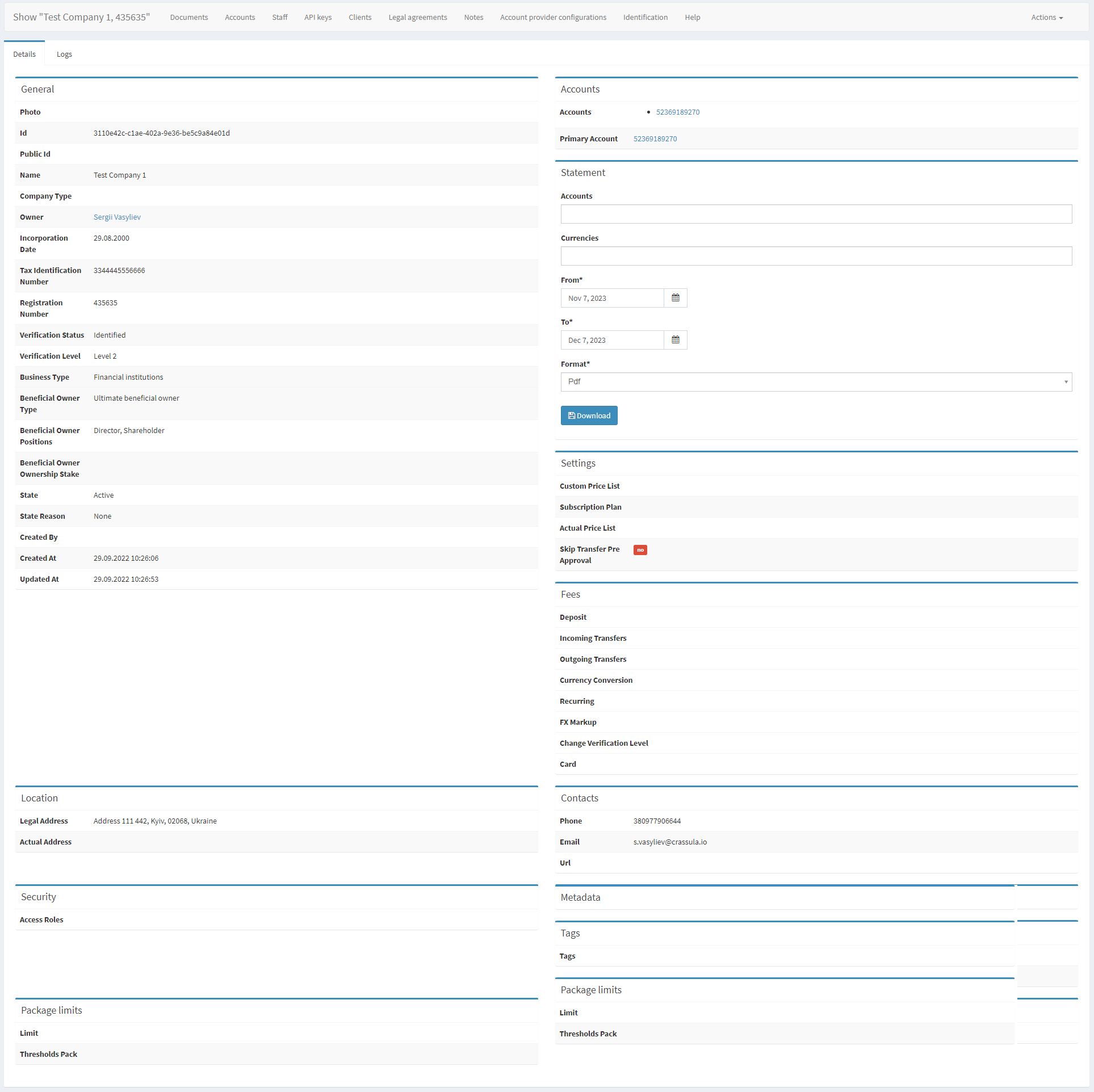1094x1092 pixels.
Task: Open the To date calendar icon
Action: (675, 340)
